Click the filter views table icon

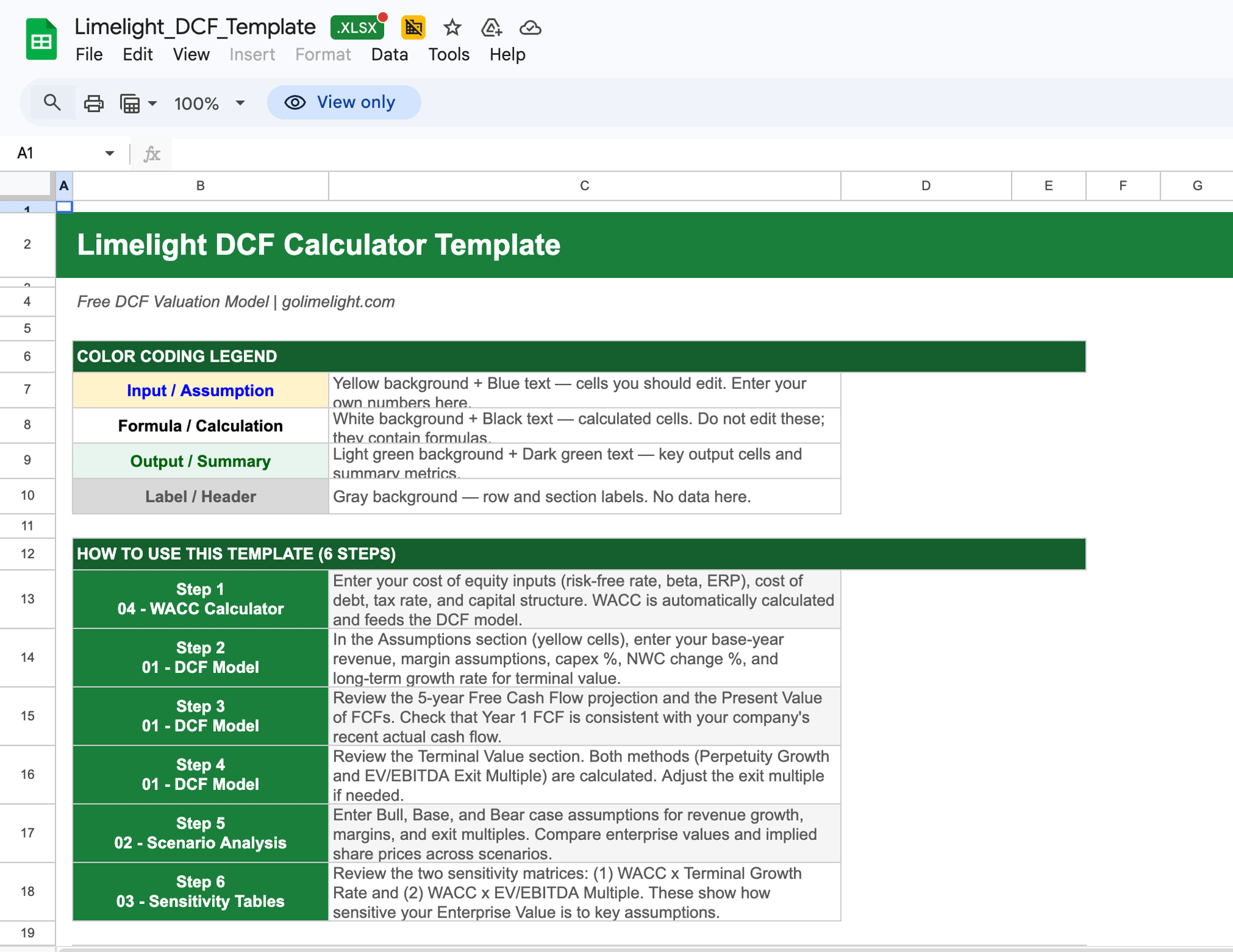click(x=129, y=103)
